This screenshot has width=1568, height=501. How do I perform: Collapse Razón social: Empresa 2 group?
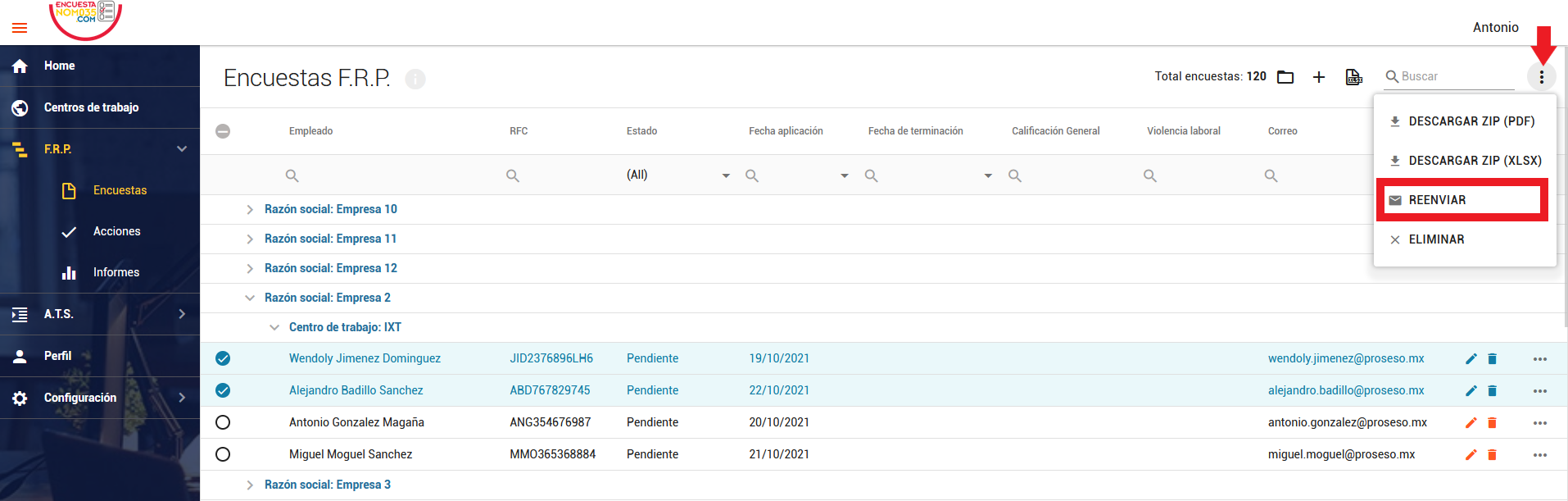click(250, 298)
